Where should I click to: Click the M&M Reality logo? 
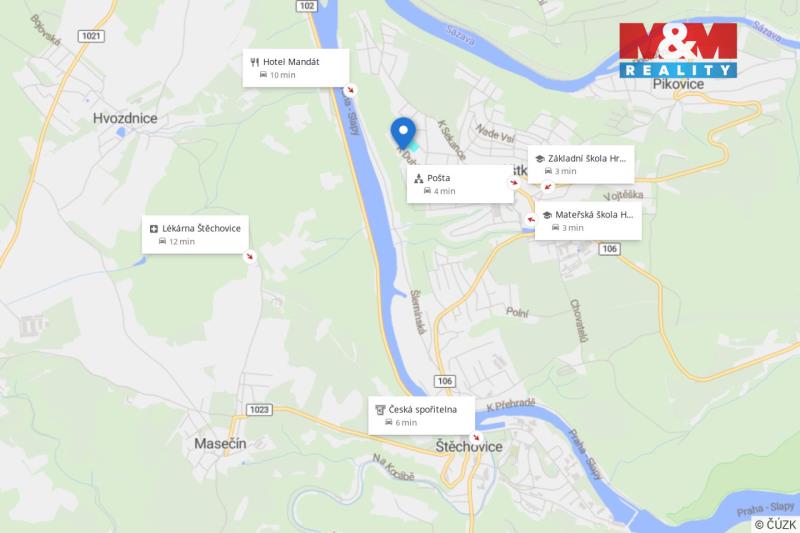[679, 50]
